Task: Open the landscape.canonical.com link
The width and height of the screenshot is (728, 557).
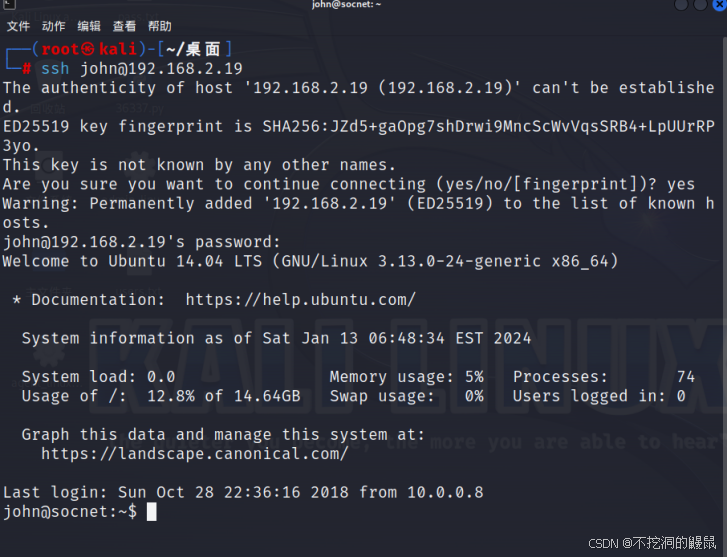Action: click(194, 454)
